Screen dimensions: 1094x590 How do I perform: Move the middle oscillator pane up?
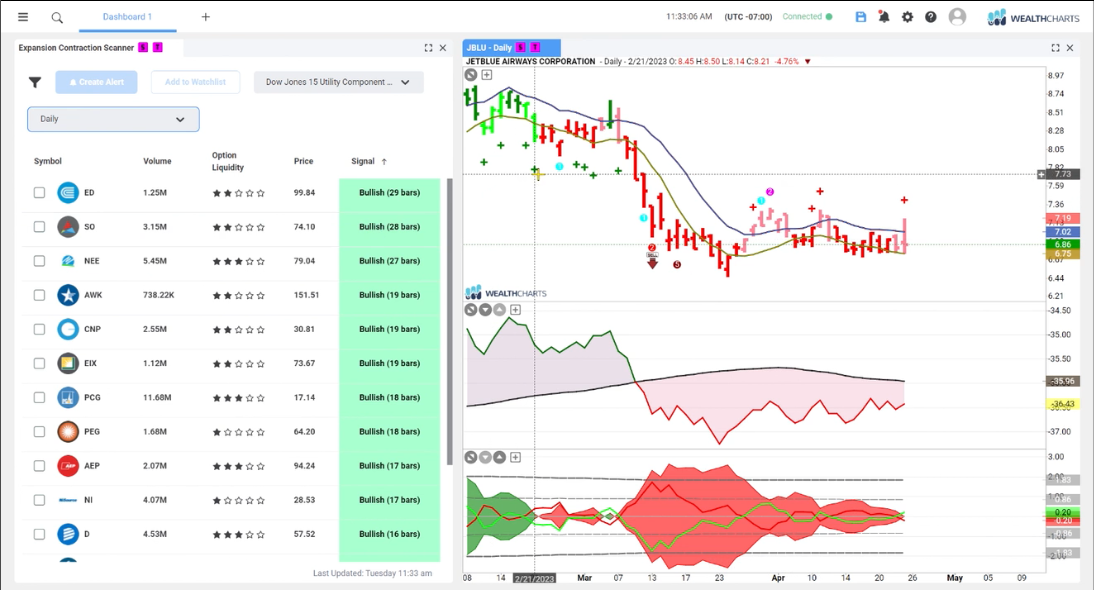click(x=500, y=310)
